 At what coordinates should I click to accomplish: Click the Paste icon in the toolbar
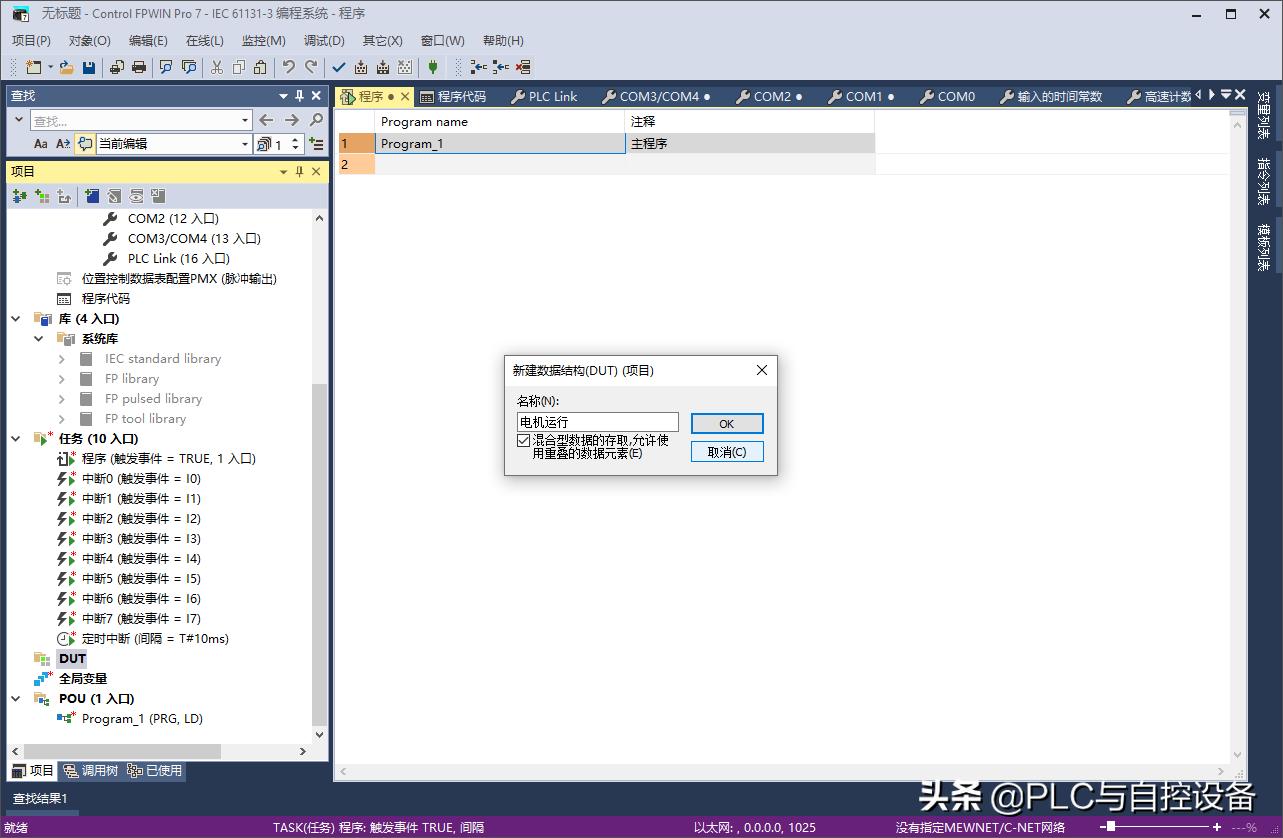(261, 67)
